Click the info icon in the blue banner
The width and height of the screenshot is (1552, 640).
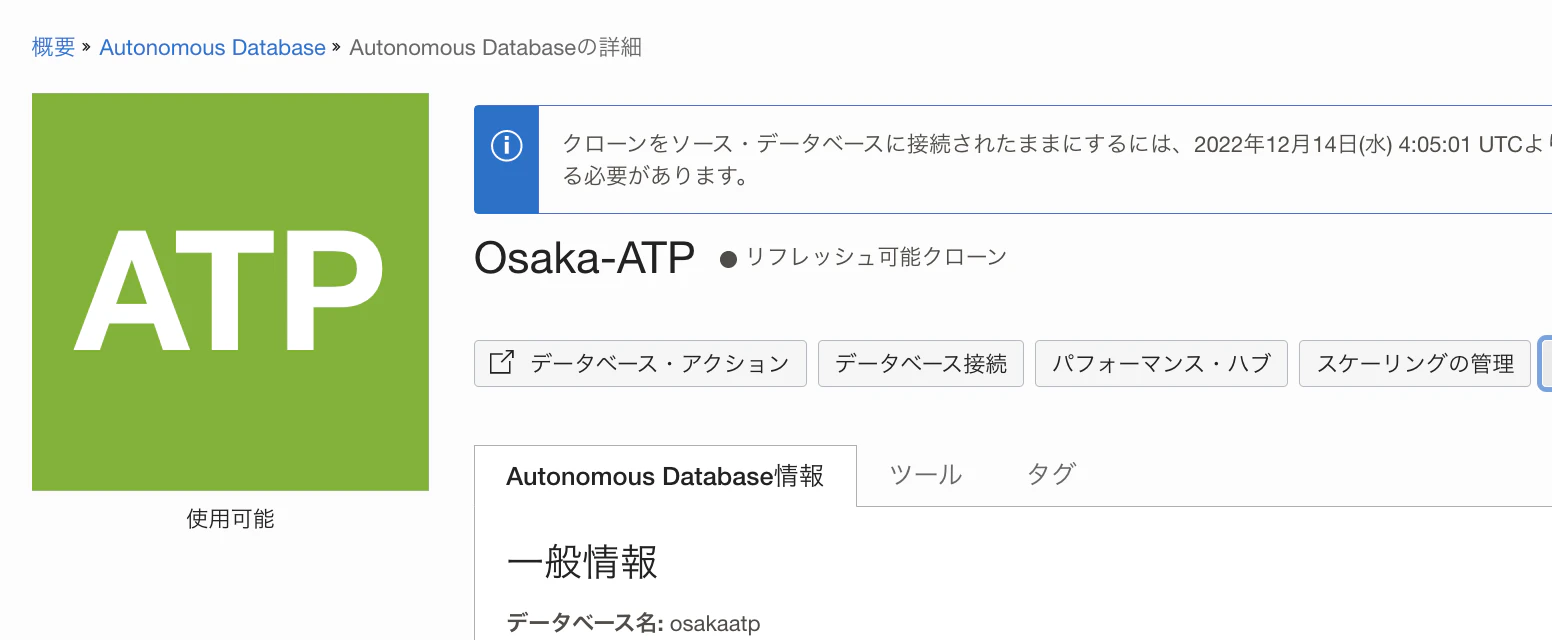pos(507,146)
